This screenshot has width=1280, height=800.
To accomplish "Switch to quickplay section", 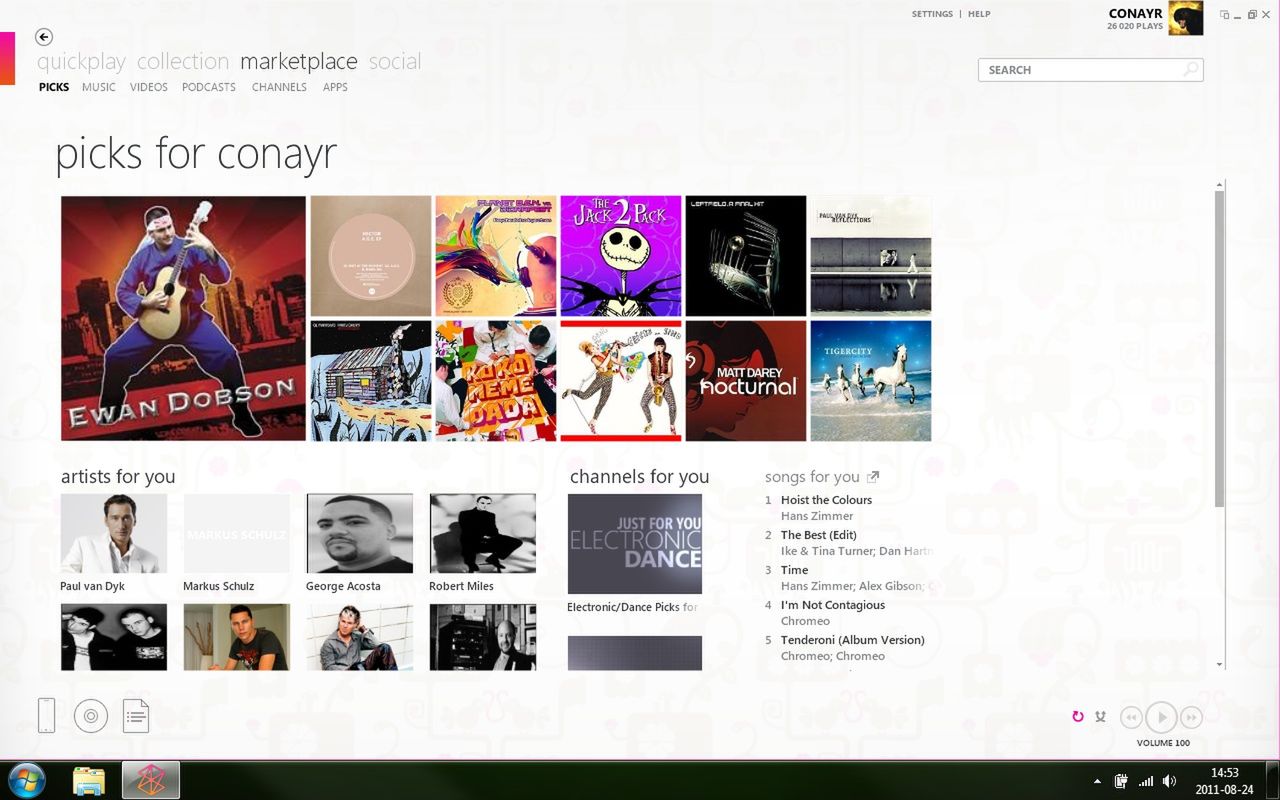I will (81, 62).
